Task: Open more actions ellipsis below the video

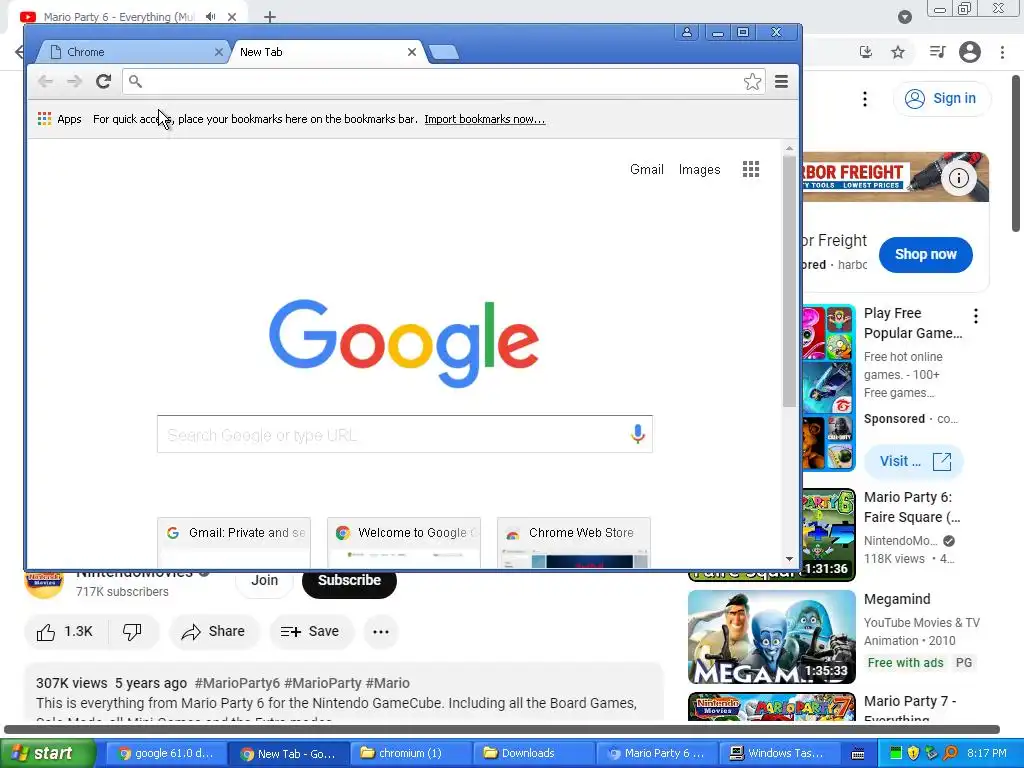Action: (x=381, y=632)
